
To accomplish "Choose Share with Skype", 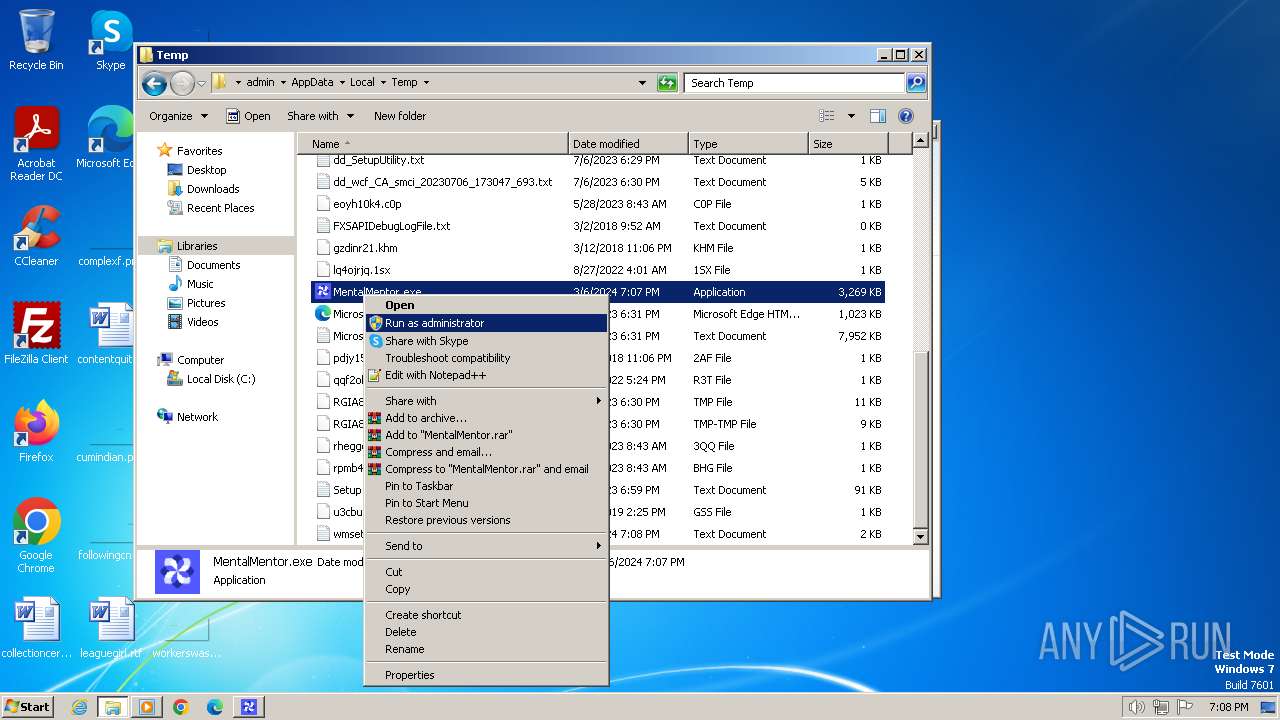I will [x=486, y=341].
